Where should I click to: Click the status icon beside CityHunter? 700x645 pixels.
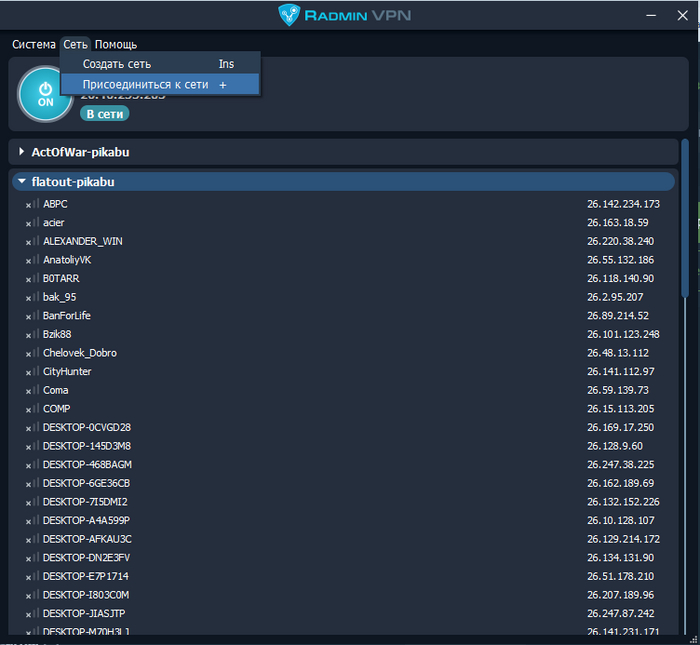(32, 372)
